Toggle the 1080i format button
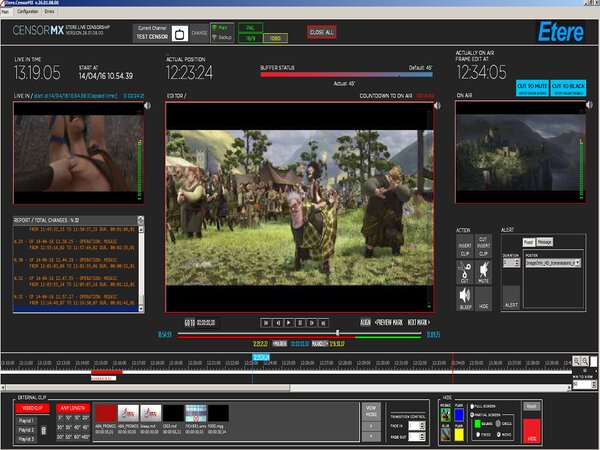The image size is (600, 450). (275, 38)
